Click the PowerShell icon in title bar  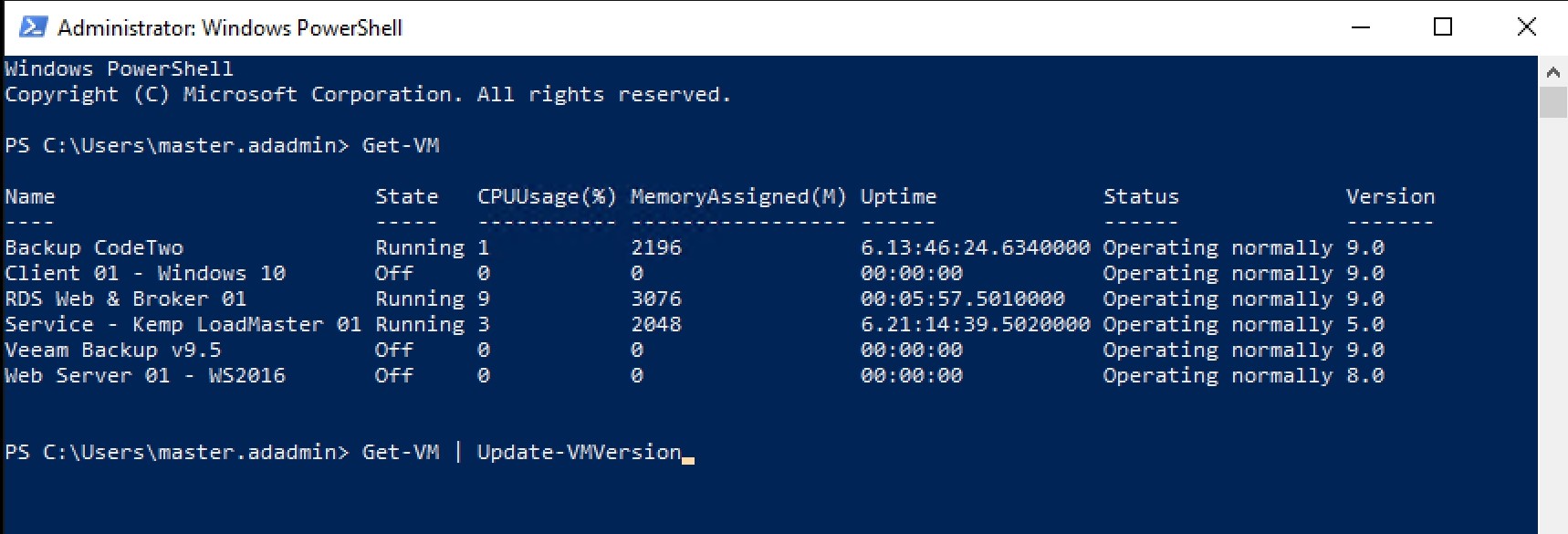33,27
